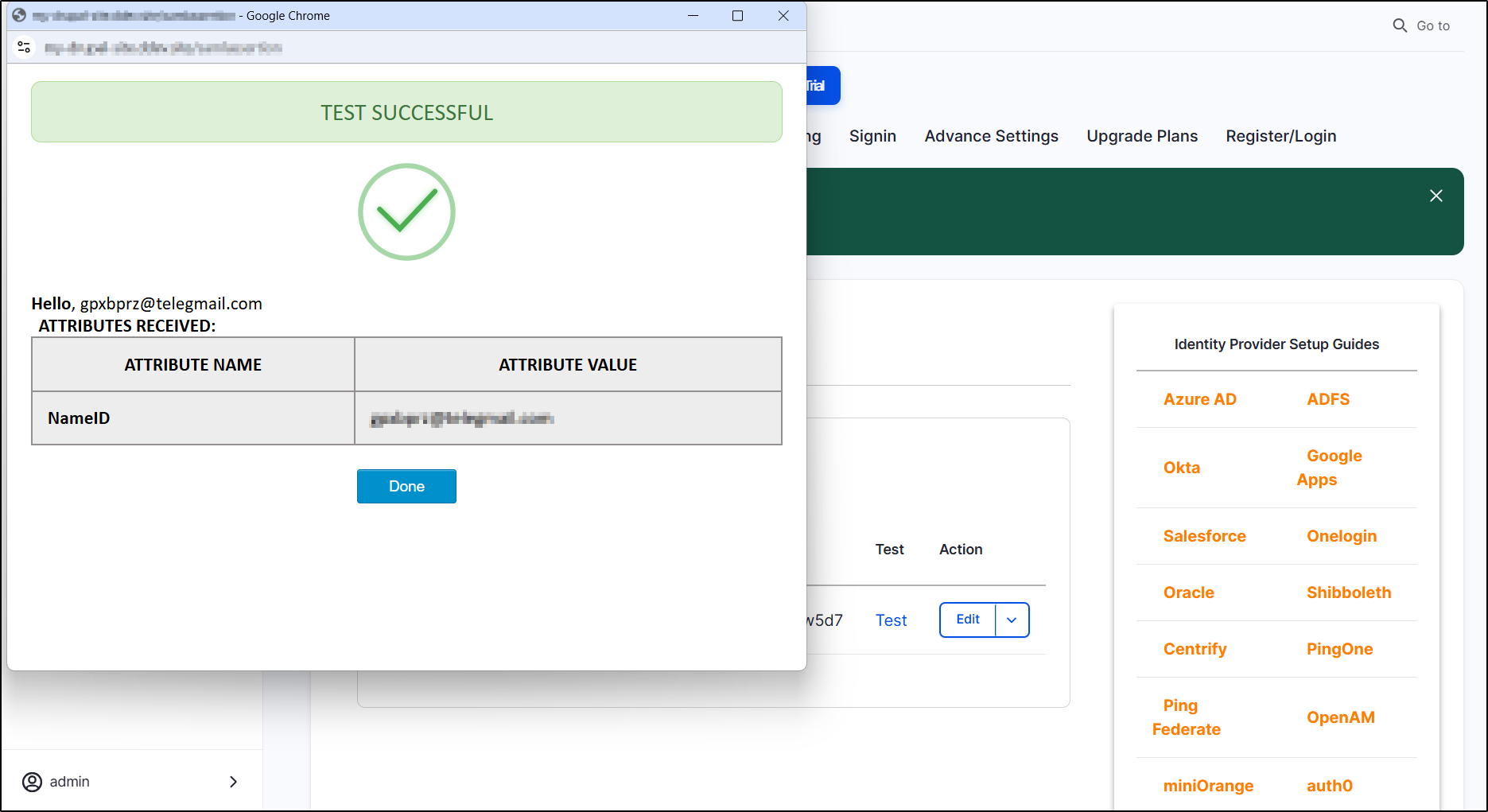1488x812 pixels.
Task: Click the Edit button in the Action column
Action: click(x=967, y=620)
